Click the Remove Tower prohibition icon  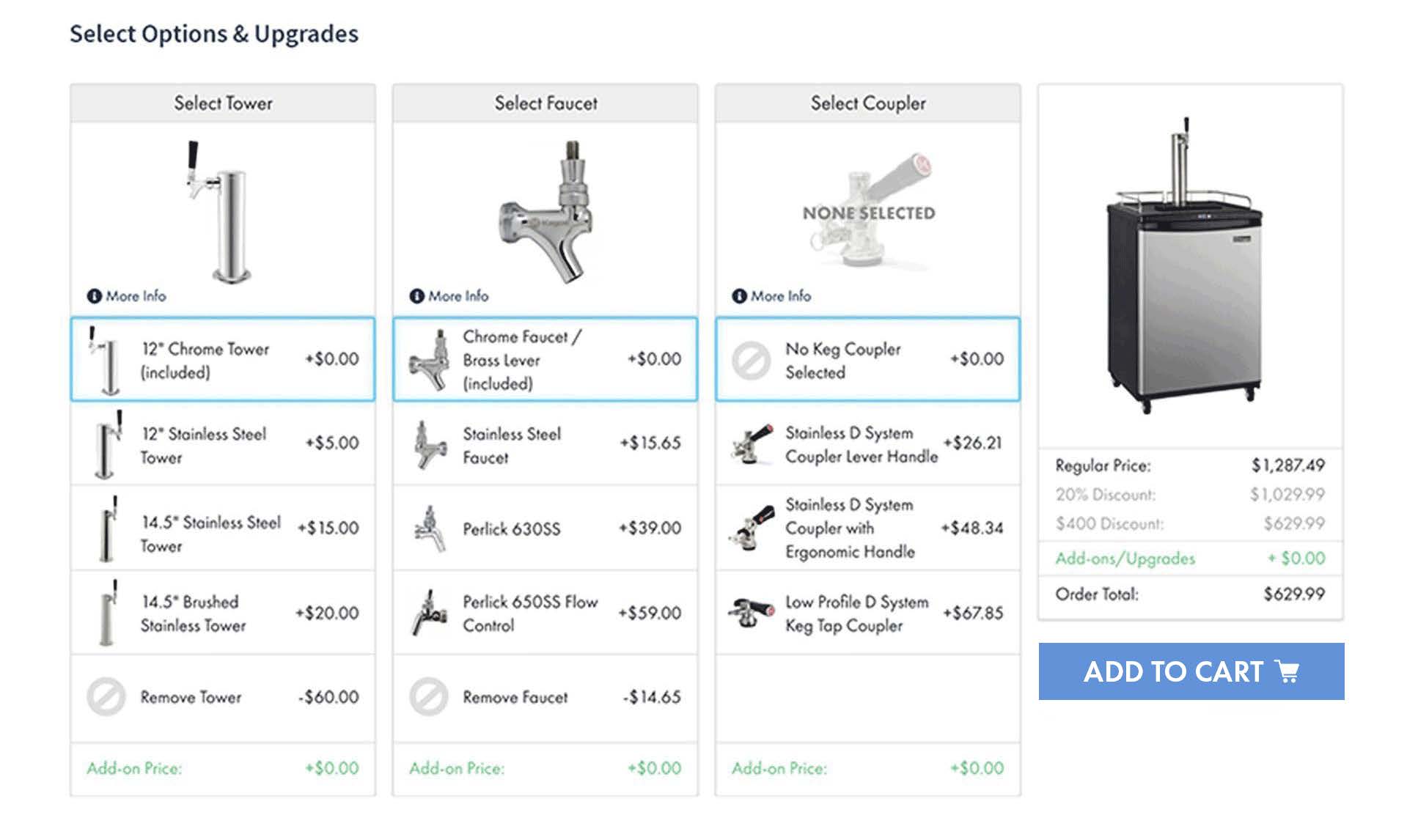coord(107,697)
